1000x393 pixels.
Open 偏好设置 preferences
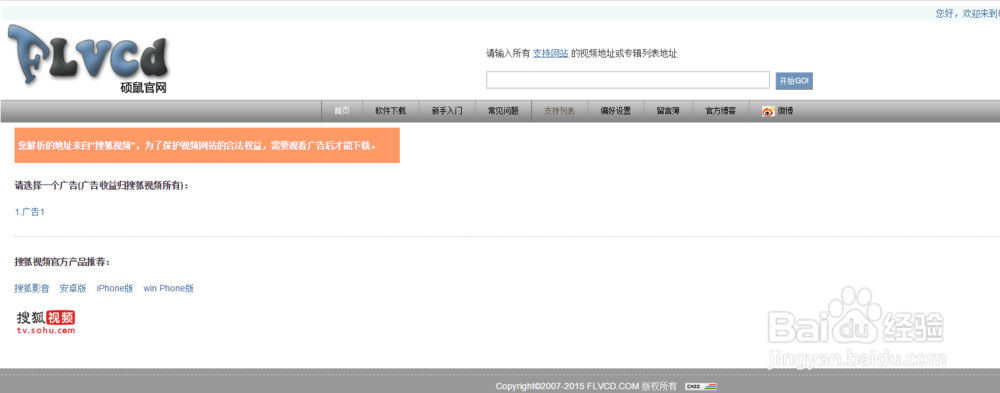[x=615, y=111]
